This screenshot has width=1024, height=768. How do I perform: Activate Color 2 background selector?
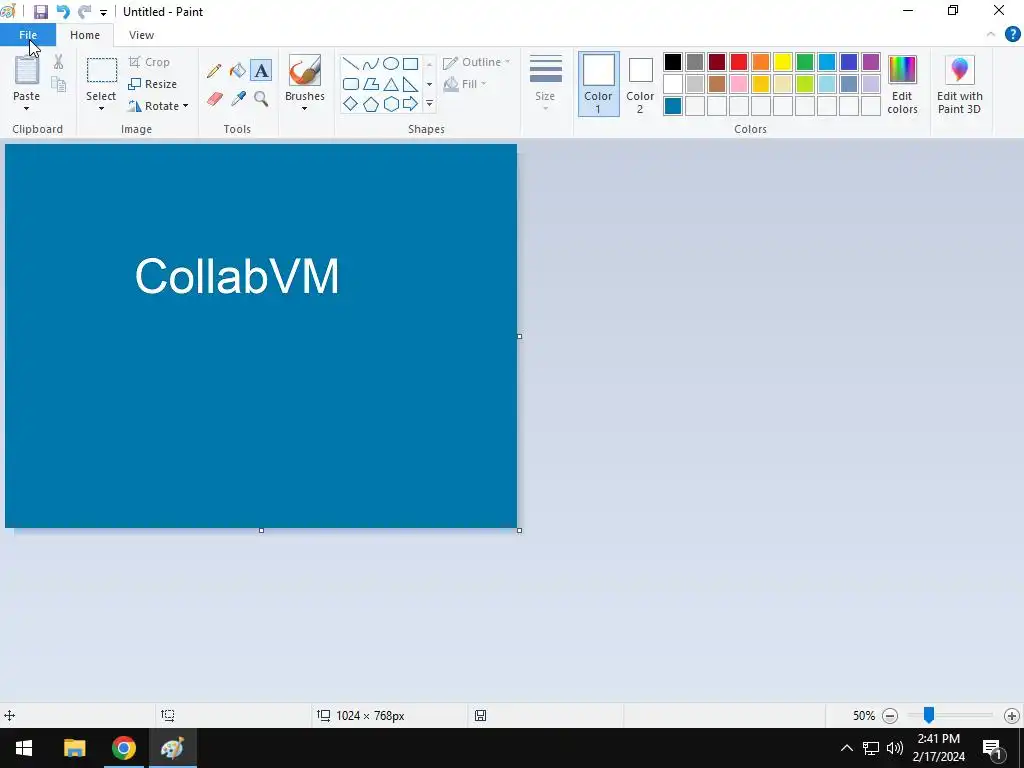(640, 84)
